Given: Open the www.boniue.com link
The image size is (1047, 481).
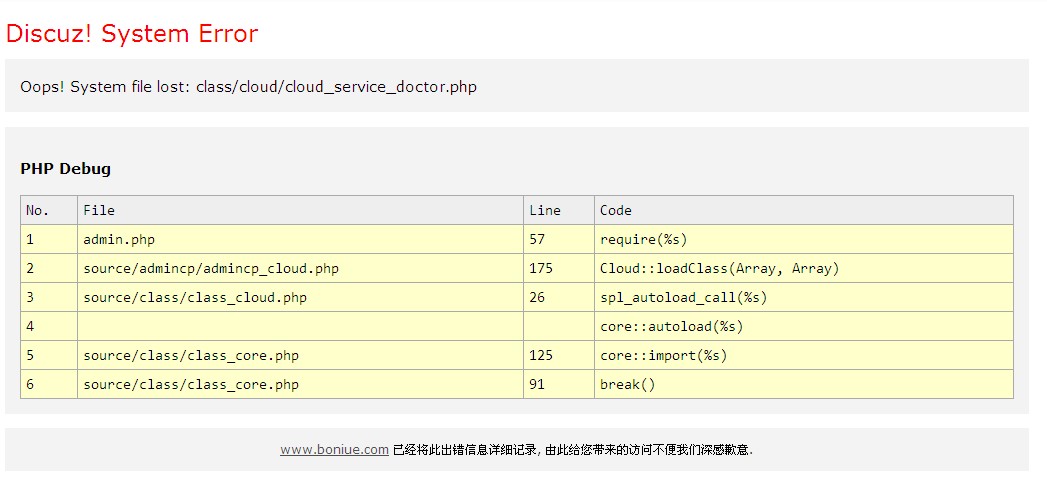Looking at the screenshot, I should pos(334,450).
